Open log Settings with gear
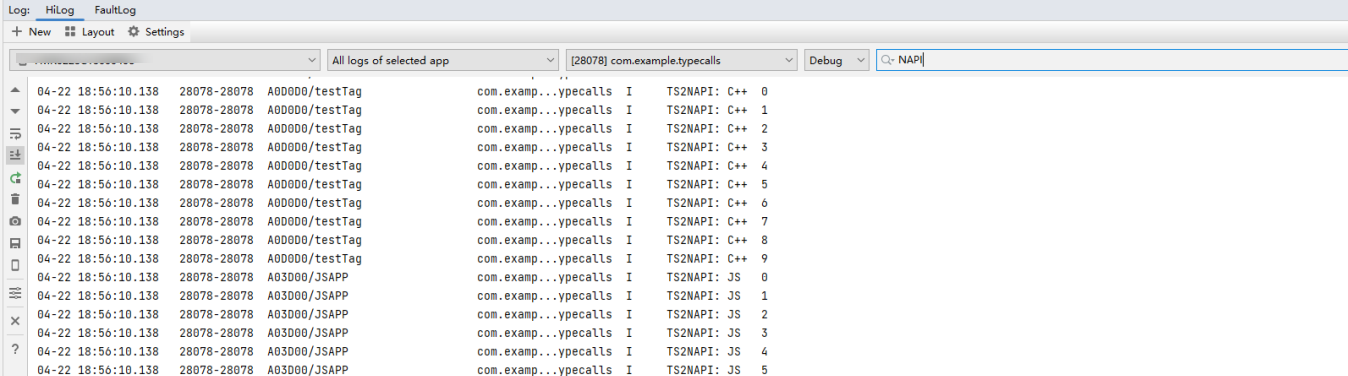The height and width of the screenshot is (376, 1348). pyautogui.click(x=156, y=32)
